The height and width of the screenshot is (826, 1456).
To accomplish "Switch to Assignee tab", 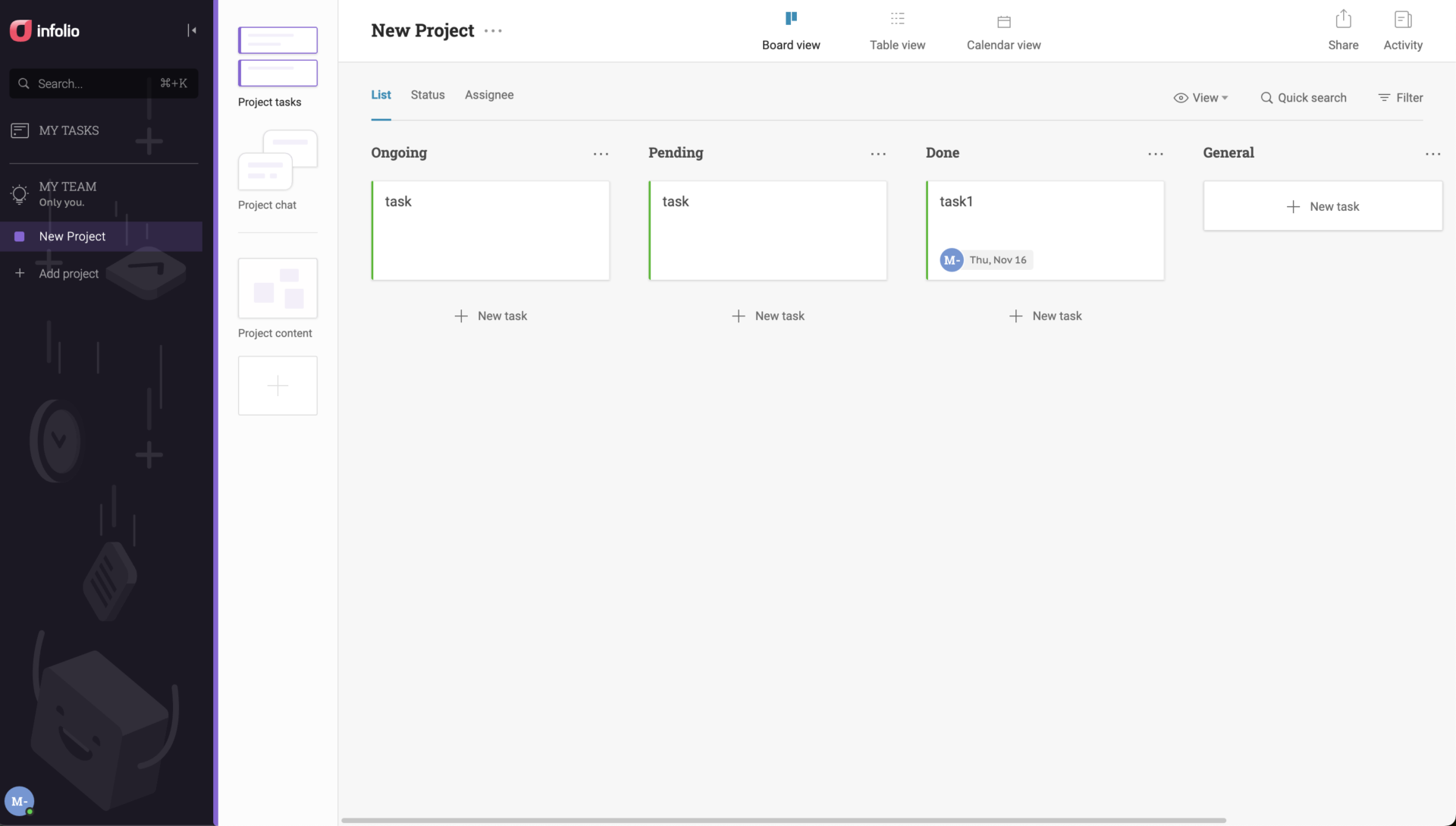I will click(489, 95).
